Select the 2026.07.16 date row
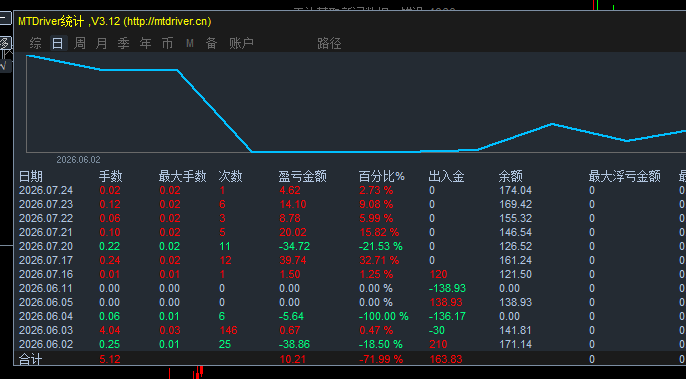This screenshot has width=686, height=379. pos(46,274)
